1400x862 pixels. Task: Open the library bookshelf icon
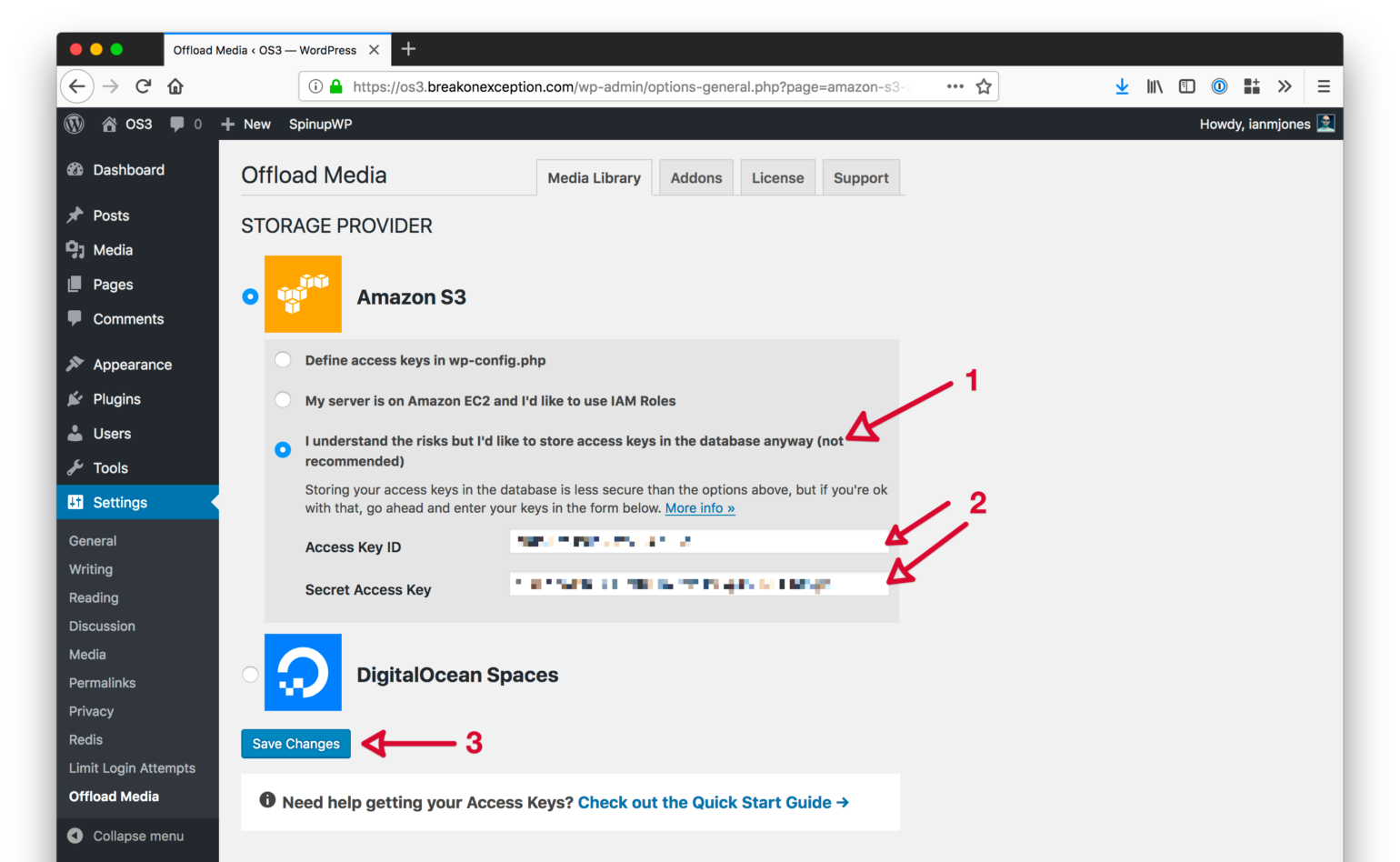click(1155, 86)
